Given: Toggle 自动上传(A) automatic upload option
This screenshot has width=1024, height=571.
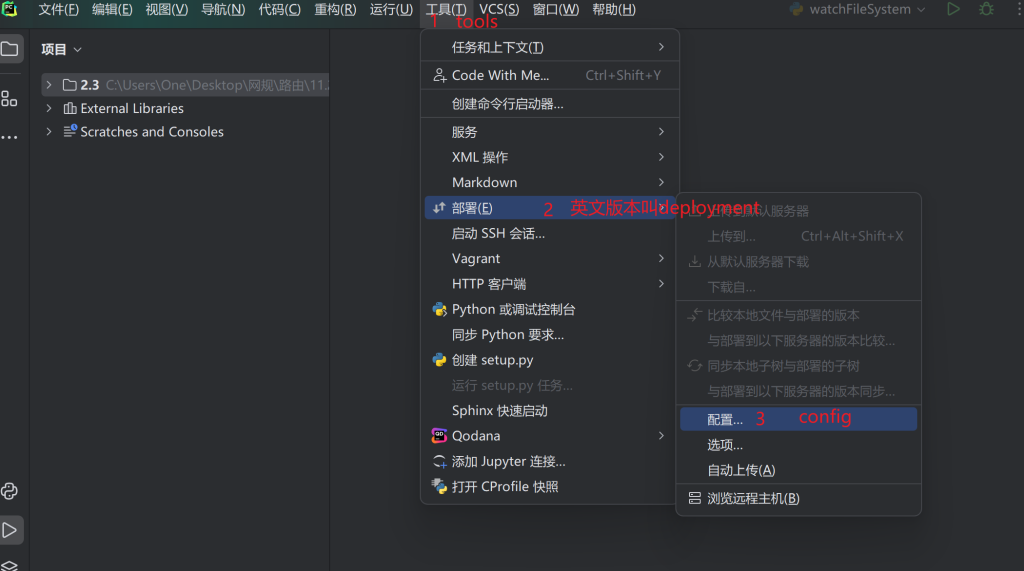Looking at the screenshot, I should pos(741,470).
